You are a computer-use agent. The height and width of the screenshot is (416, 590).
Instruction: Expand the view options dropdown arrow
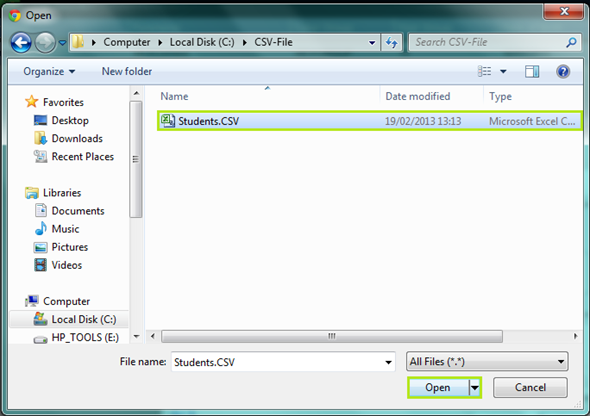503,71
